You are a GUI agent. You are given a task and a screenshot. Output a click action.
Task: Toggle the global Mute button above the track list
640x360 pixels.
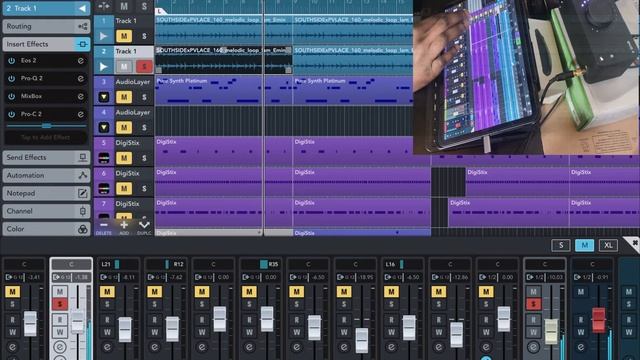[124, 6]
